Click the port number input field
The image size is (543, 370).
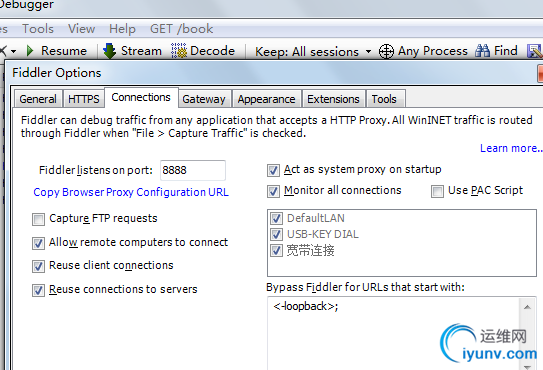tap(193, 170)
